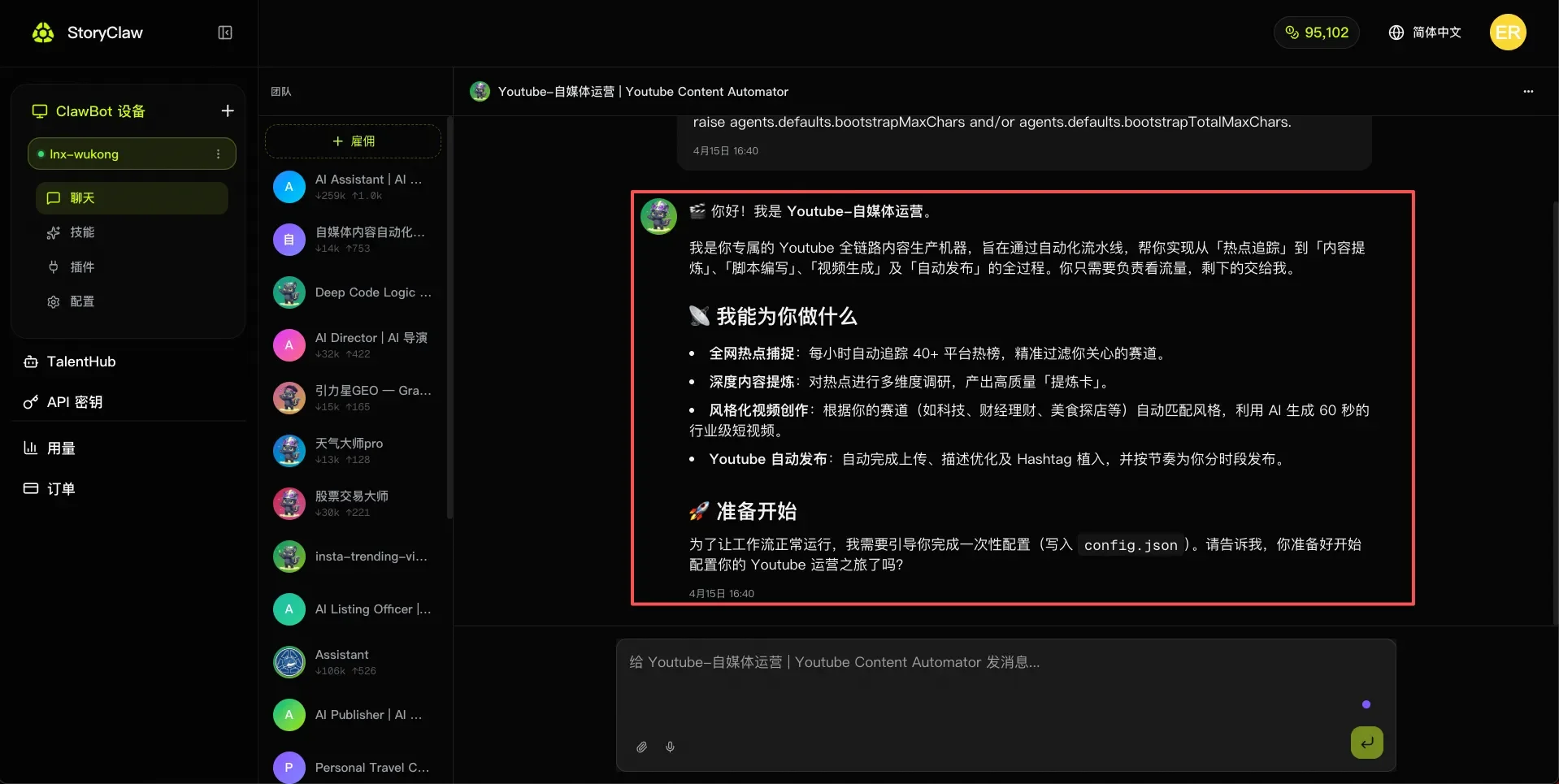Select the Inx-wukong device

[x=132, y=154]
